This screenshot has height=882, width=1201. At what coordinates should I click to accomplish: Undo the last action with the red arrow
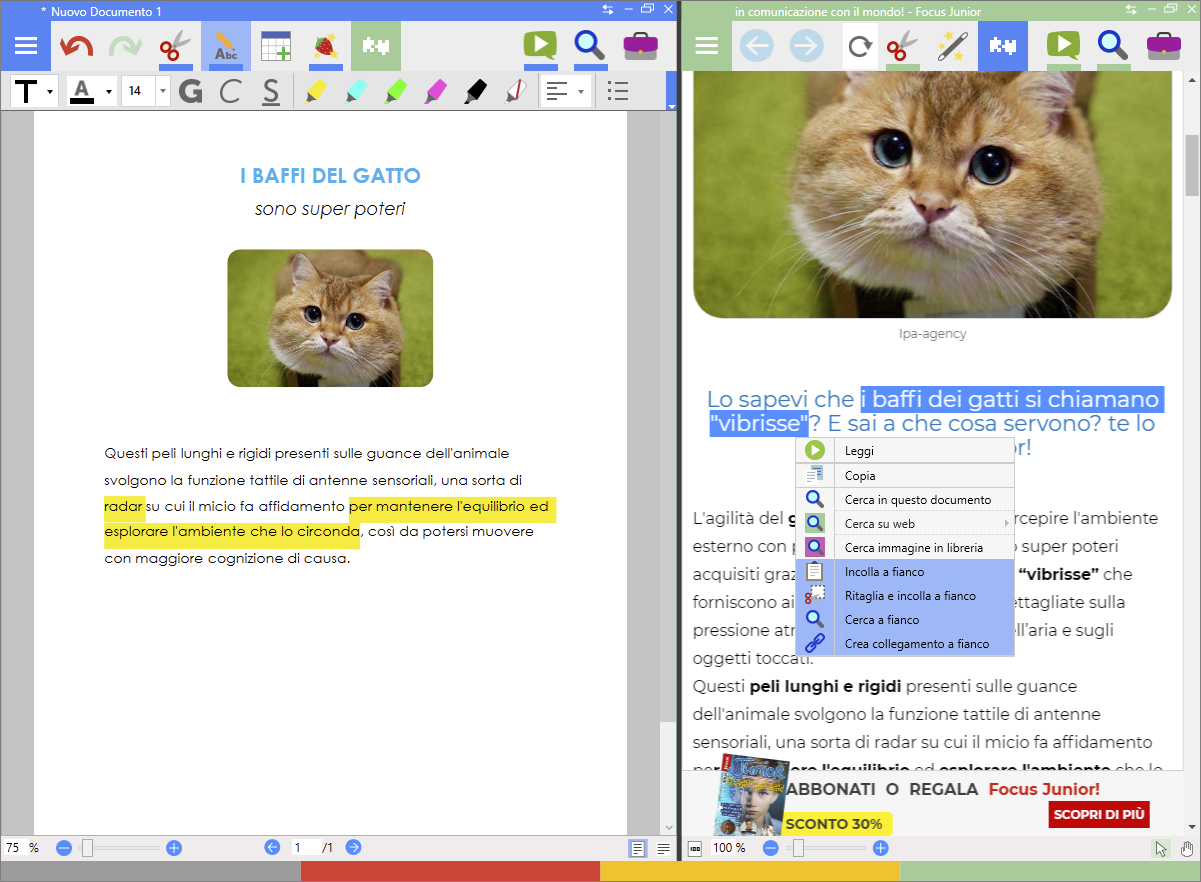[x=76, y=46]
